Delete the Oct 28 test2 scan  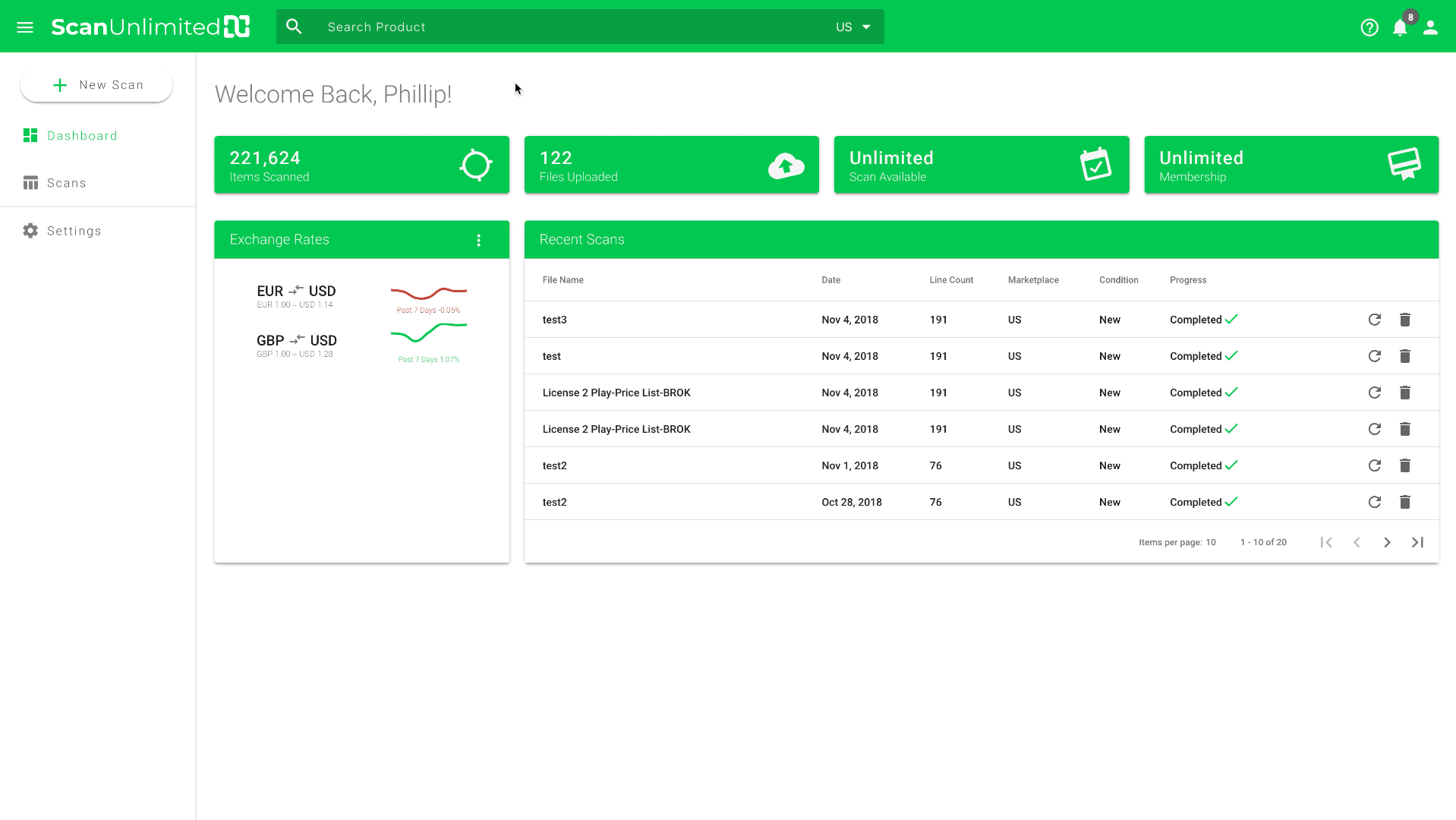(x=1404, y=502)
